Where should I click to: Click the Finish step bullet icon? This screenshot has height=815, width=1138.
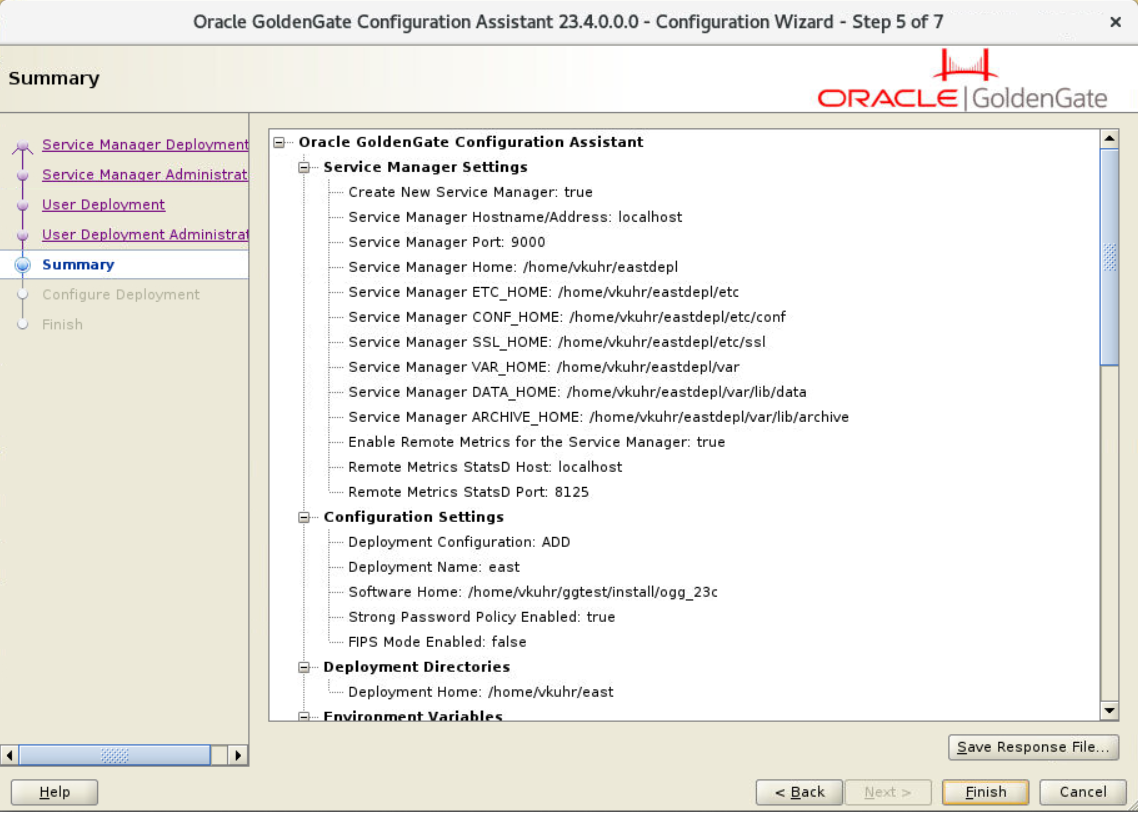pos(22,324)
